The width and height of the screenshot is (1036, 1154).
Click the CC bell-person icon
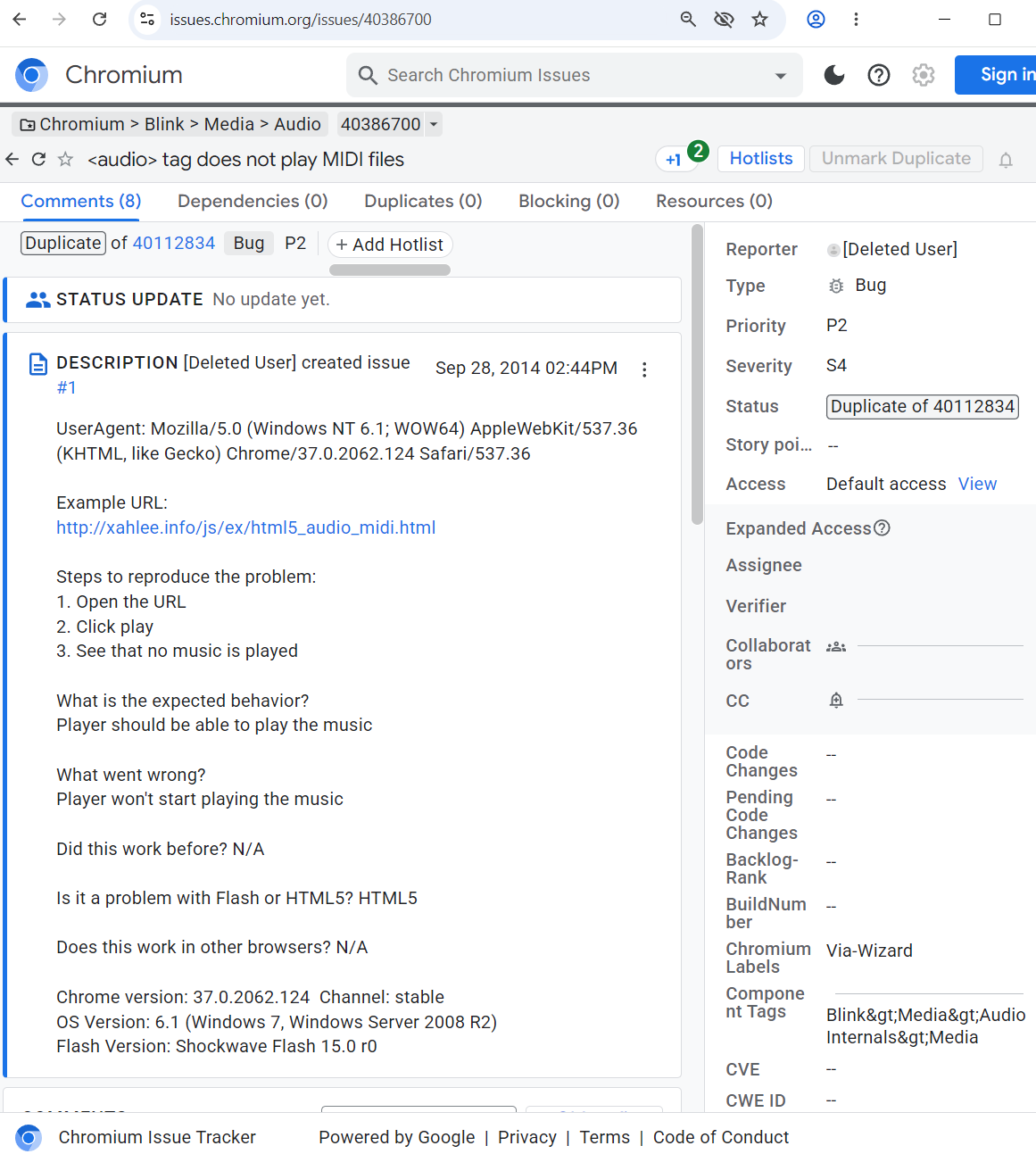836,701
